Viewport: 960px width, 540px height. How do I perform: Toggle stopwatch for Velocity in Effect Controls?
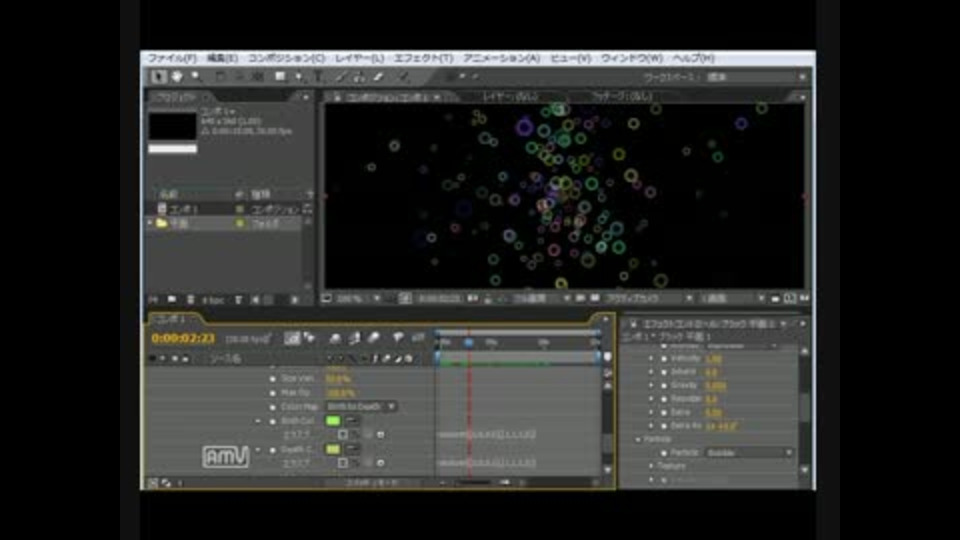point(664,359)
